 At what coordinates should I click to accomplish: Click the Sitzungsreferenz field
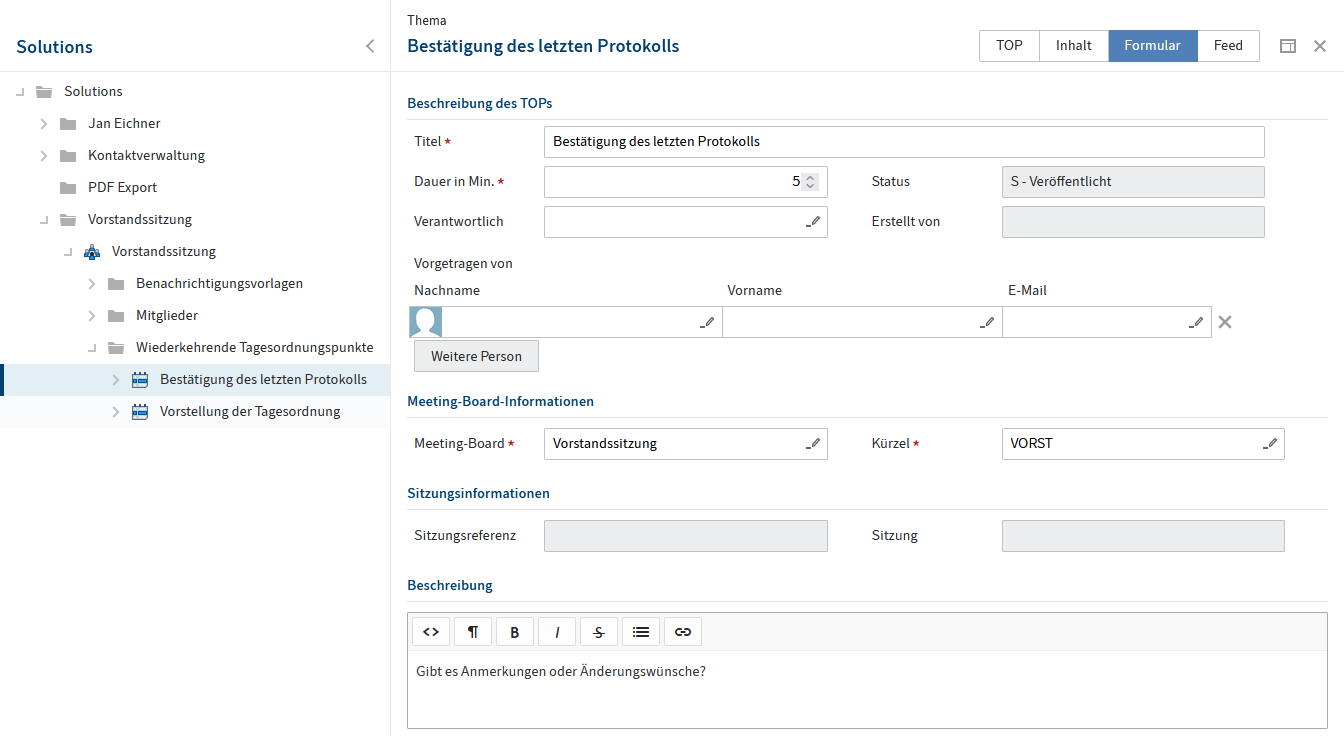pos(686,536)
